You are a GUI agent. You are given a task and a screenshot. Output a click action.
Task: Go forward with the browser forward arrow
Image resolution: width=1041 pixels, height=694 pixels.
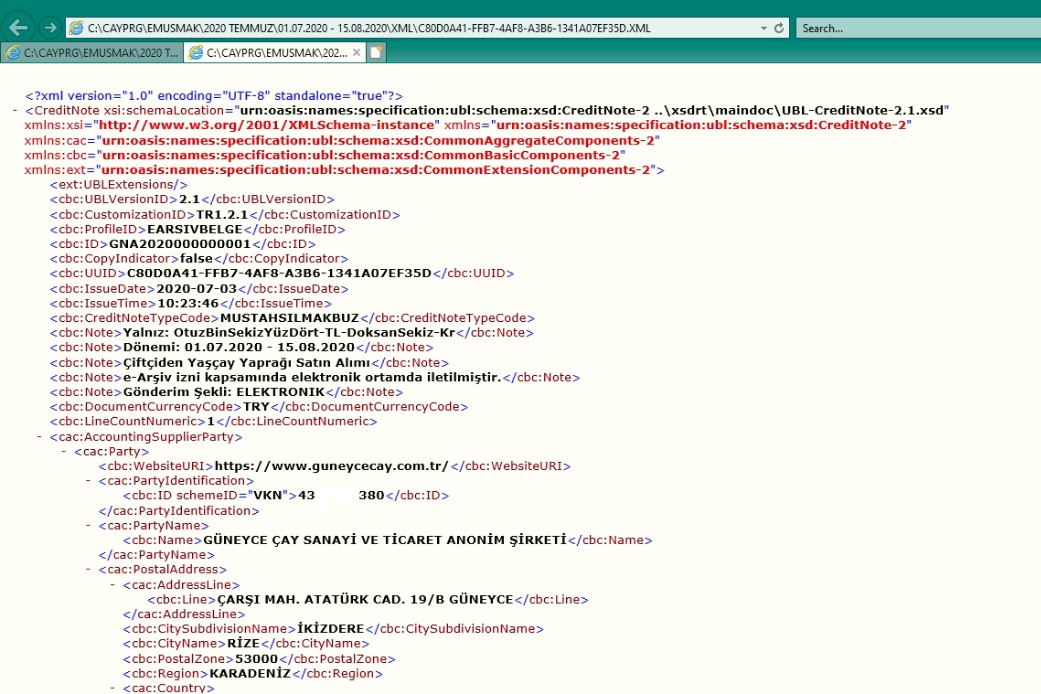[50, 28]
